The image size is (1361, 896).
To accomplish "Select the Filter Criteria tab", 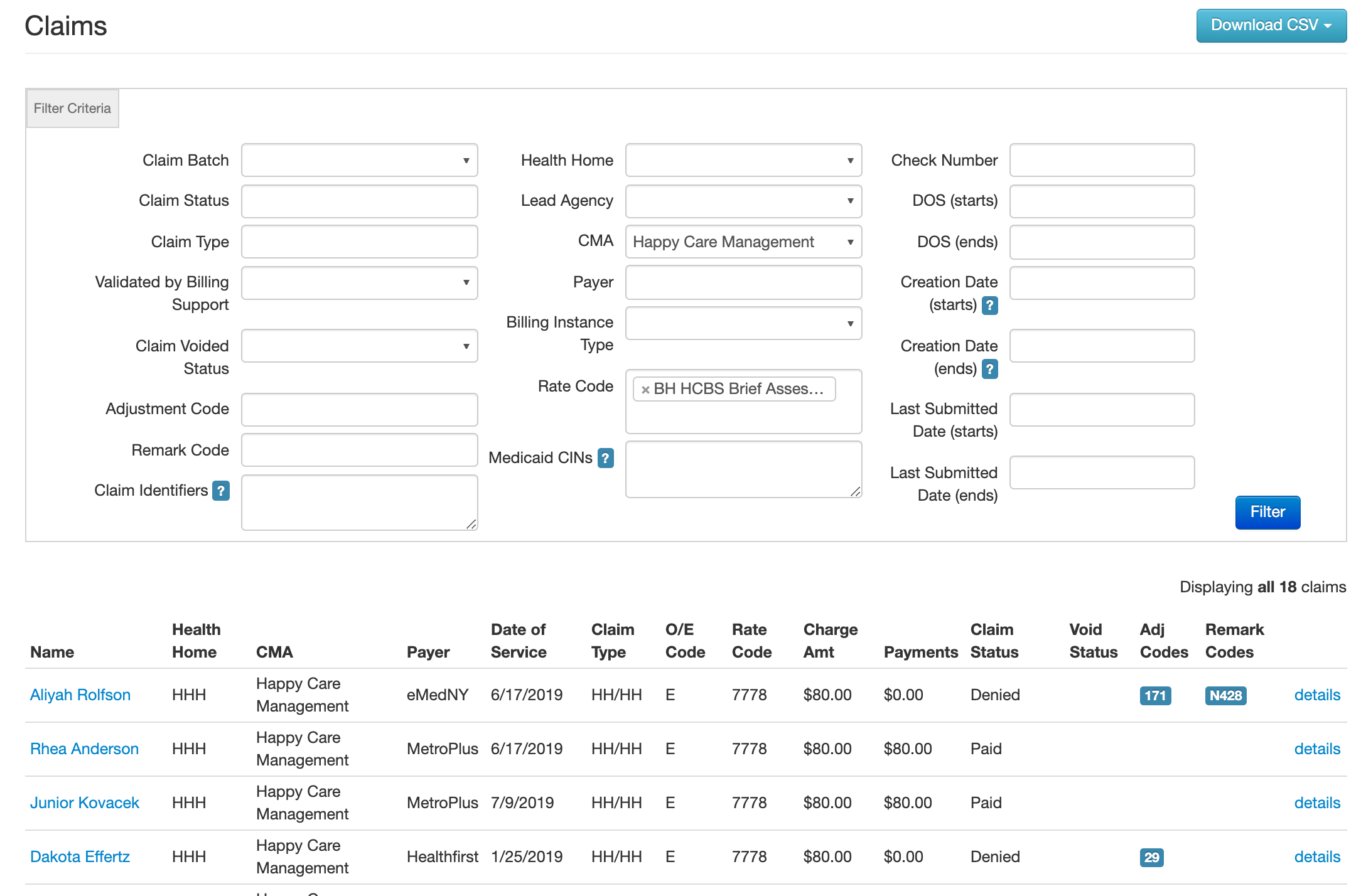I will point(72,109).
